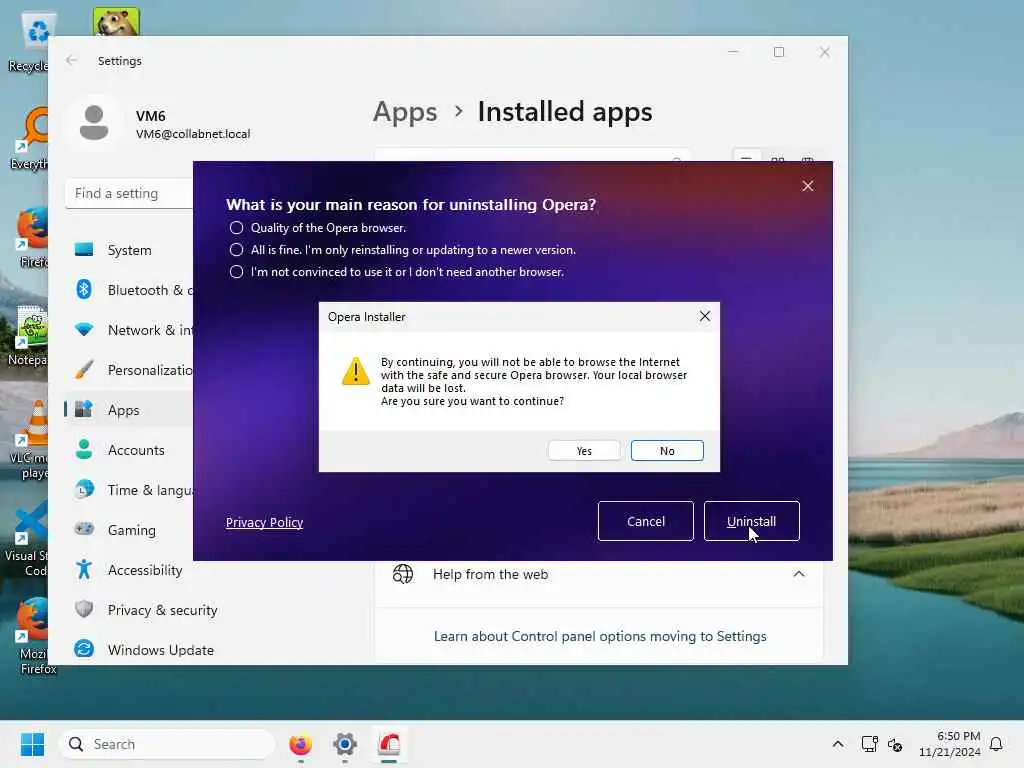
Task: Click the network status tray icon
Action: coord(869,744)
